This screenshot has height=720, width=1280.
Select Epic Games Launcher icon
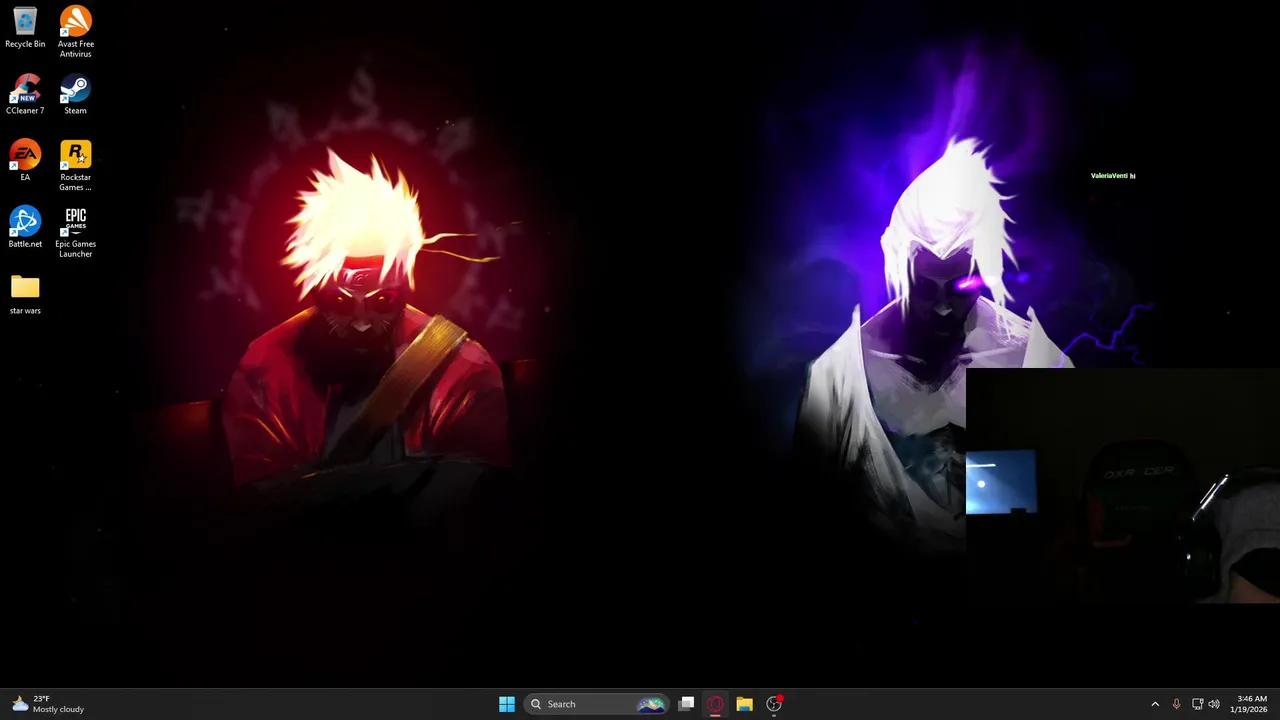click(x=75, y=232)
